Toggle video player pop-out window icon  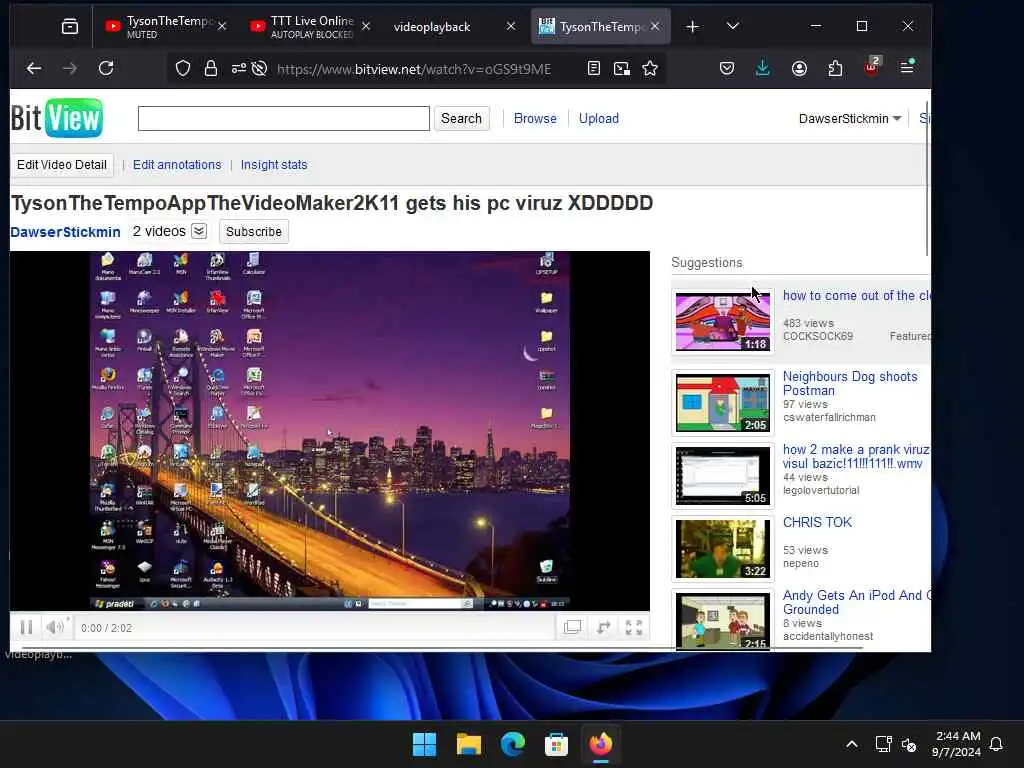point(572,628)
